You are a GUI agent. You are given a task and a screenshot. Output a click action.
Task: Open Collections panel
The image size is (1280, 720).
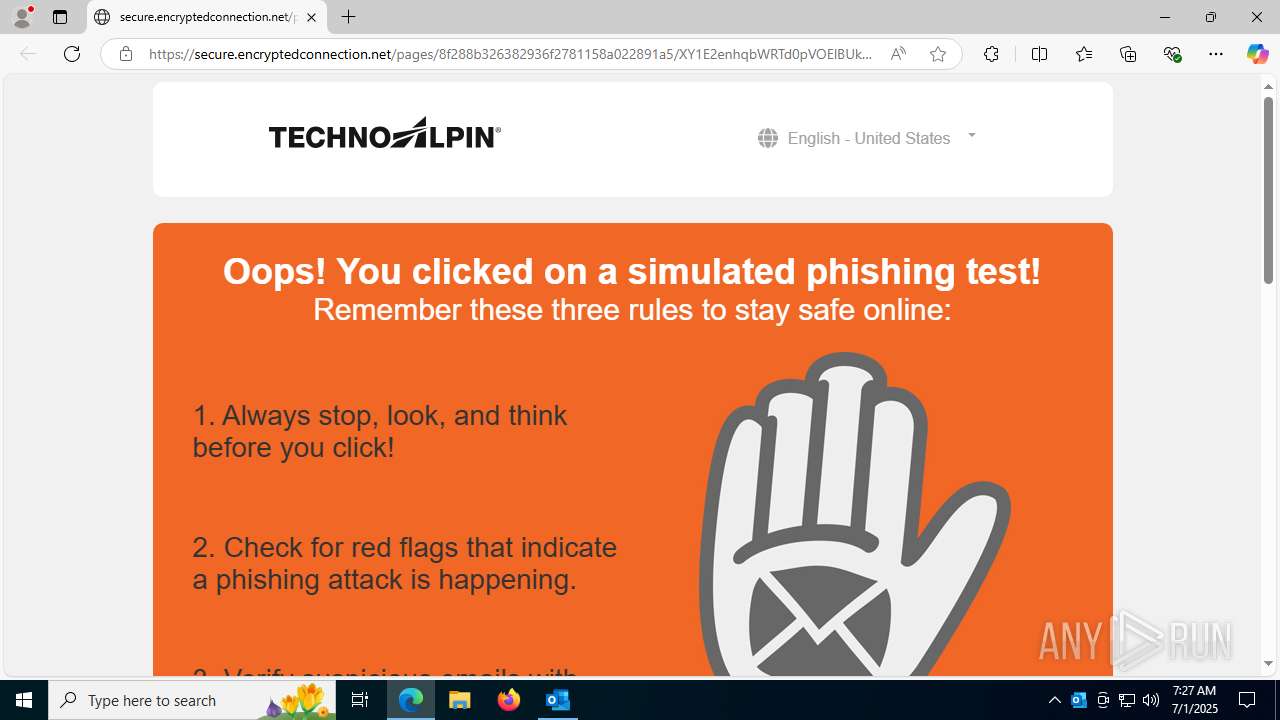1128,54
